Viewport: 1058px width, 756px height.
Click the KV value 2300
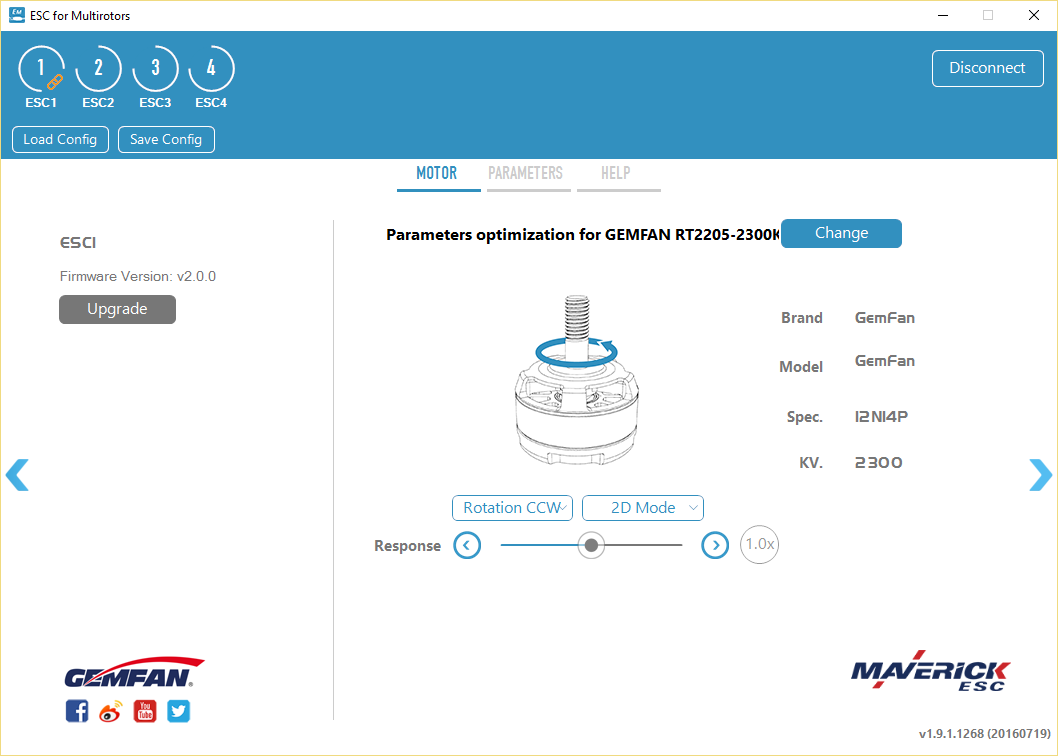(879, 462)
